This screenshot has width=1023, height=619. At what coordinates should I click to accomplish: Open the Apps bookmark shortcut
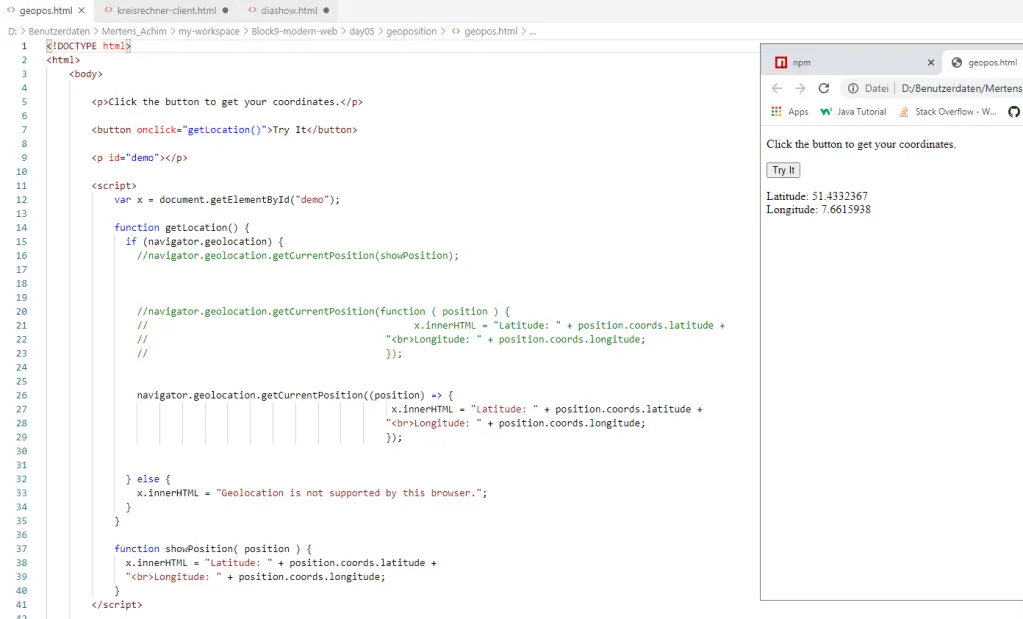coord(789,112)
